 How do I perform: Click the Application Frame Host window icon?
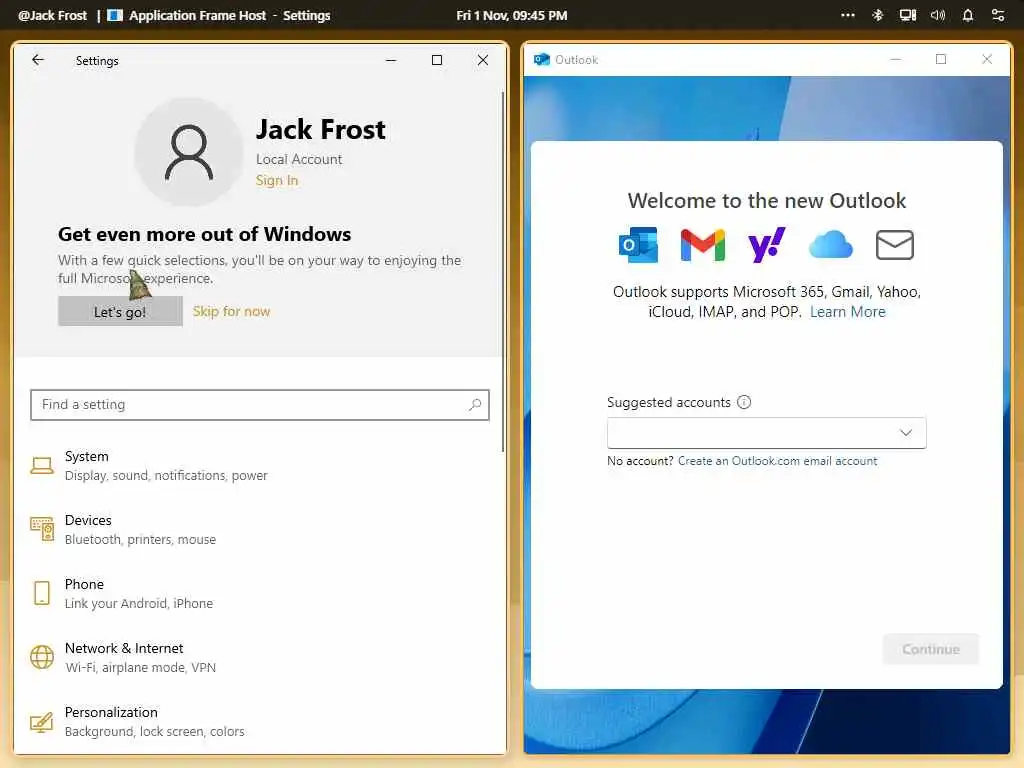[115, 15]
